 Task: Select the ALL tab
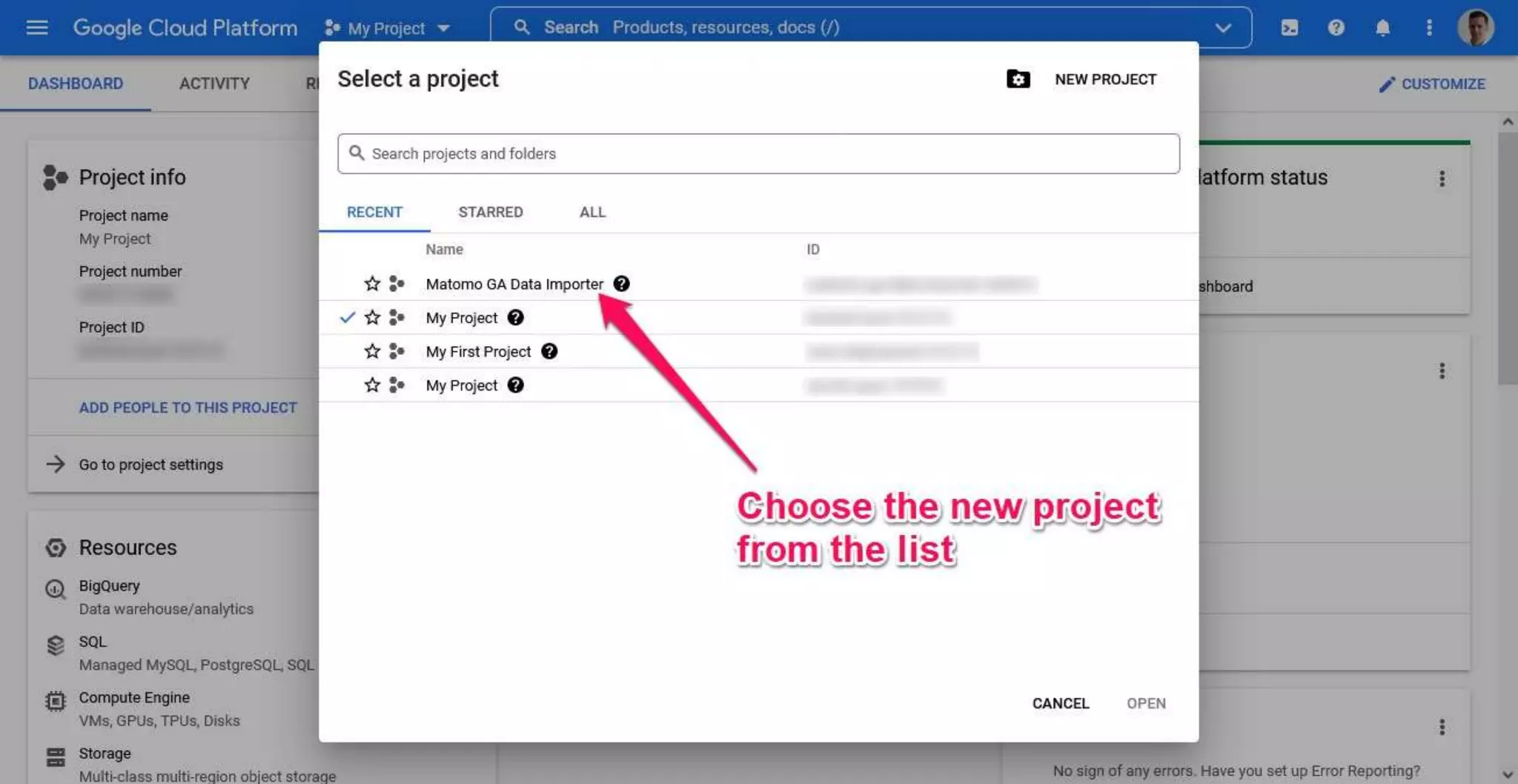592,212
